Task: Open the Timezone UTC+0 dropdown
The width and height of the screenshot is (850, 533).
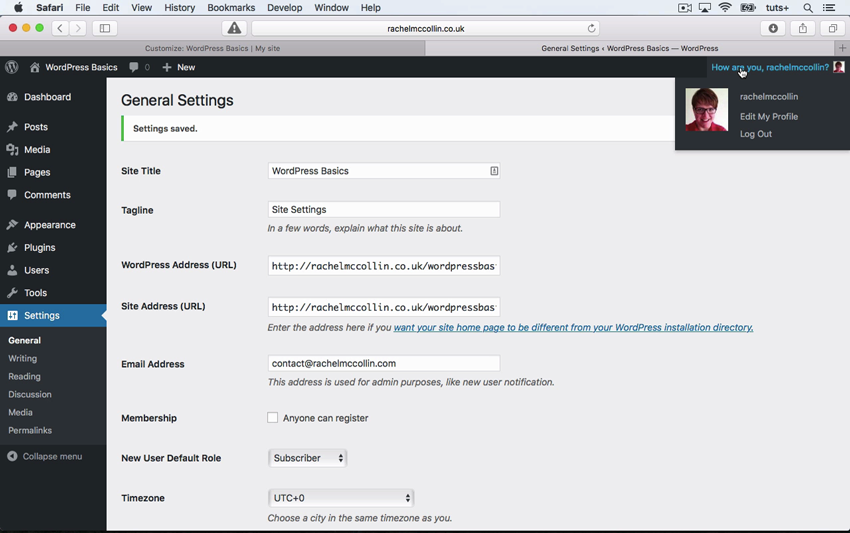Action: coord(341,498)
